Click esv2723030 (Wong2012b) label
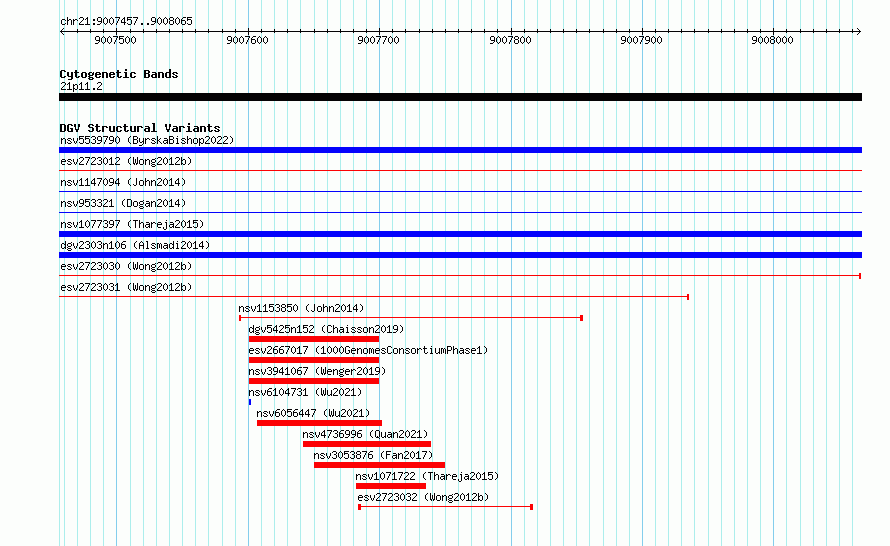 126,266
